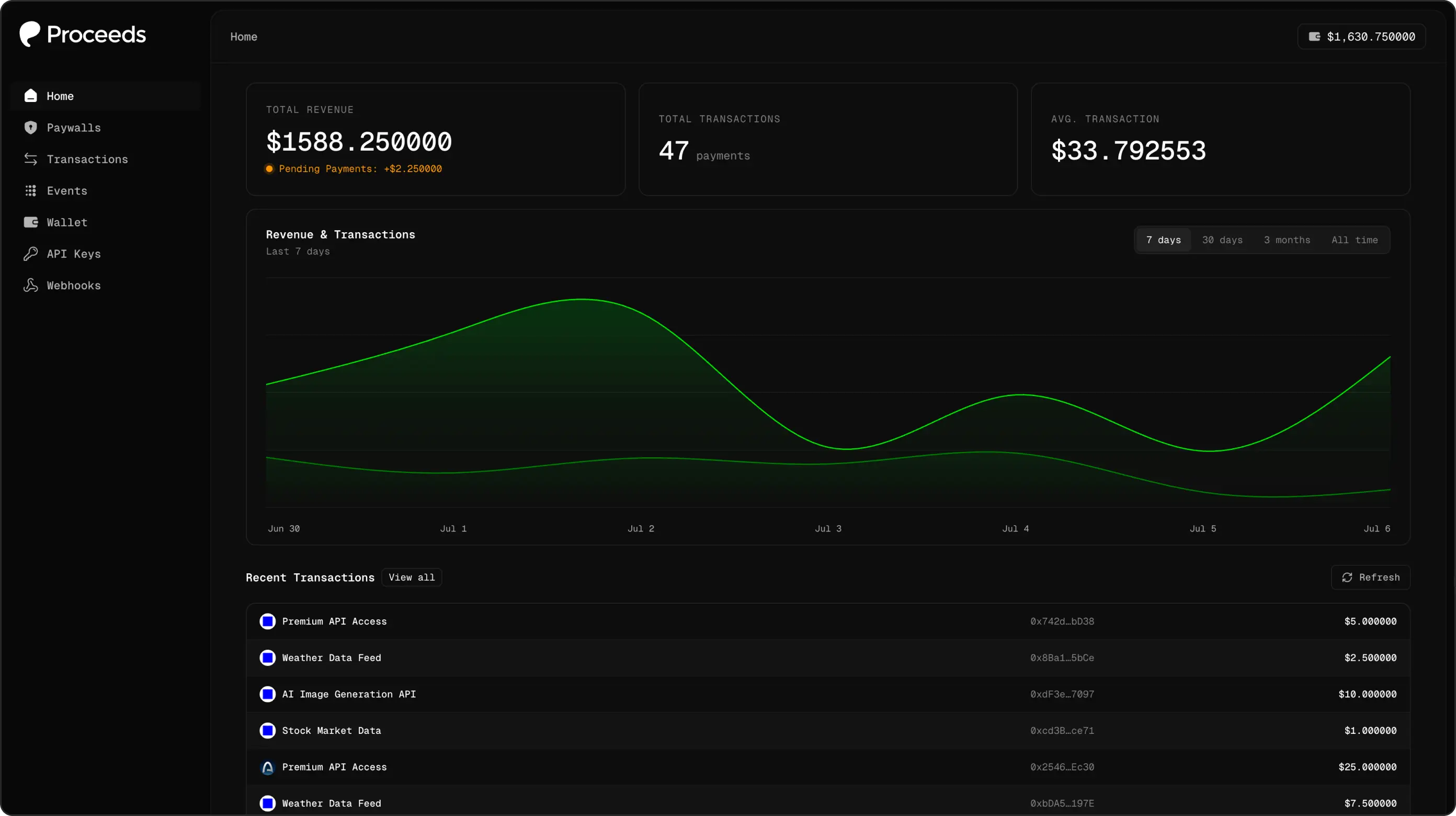Screen dimensions: 1456x816
Task: Click the $10.000000 amount
Action: (1367, 694)
